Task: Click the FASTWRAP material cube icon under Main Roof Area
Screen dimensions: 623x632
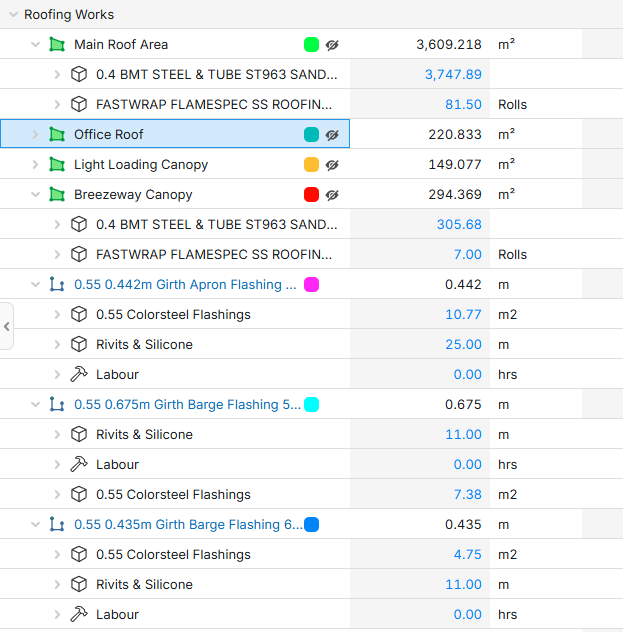Action: click(79, 105)
